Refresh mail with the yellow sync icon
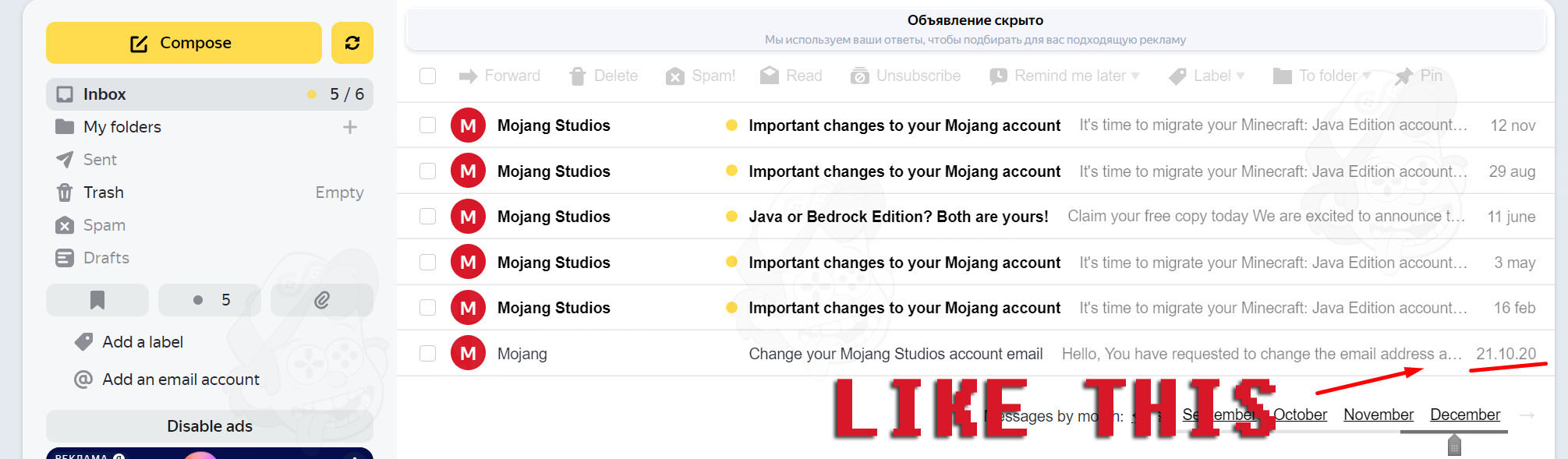The image size is (1568, 459). (352, 43)
